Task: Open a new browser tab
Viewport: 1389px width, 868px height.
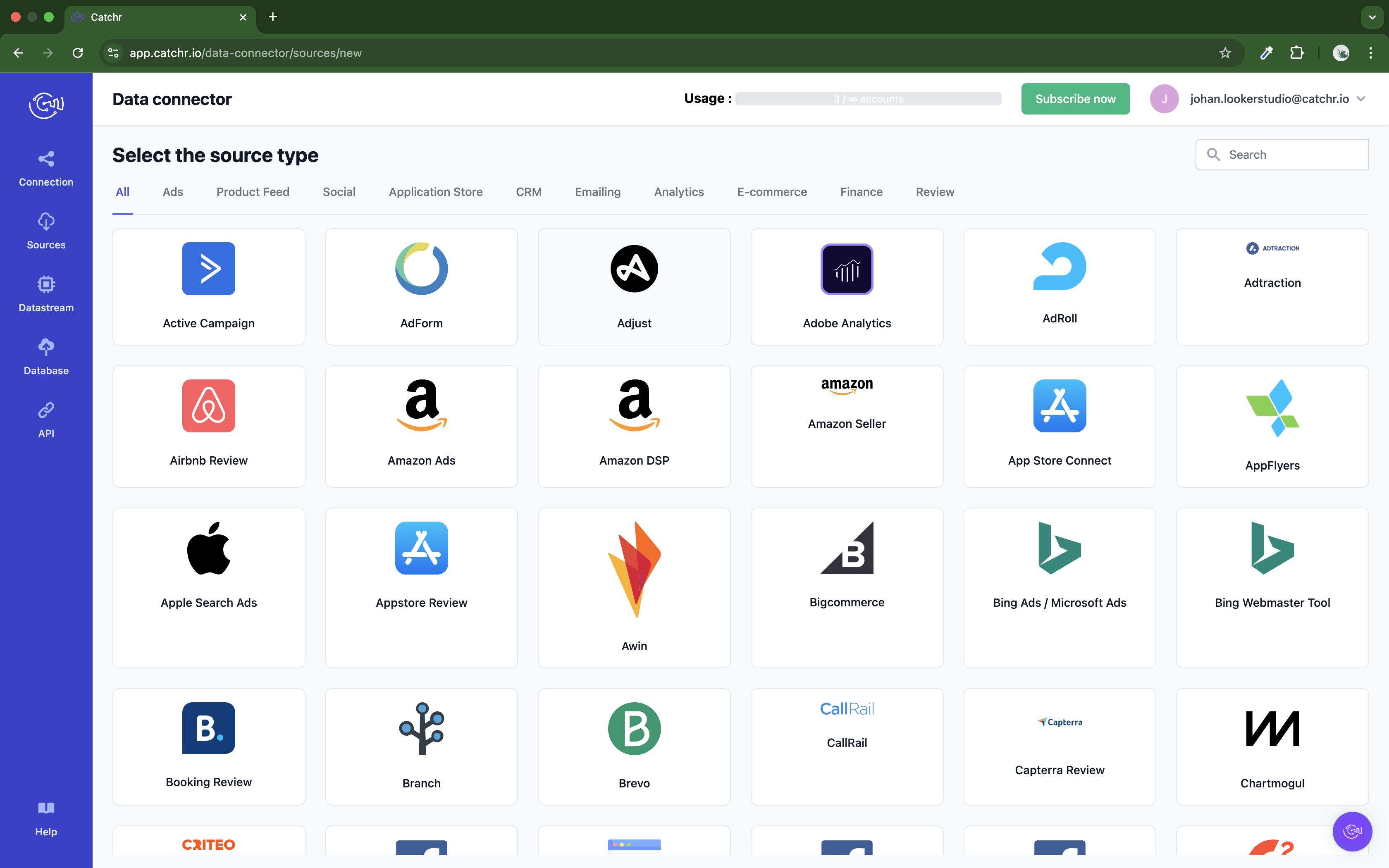Action: click(x=273, y=17)
